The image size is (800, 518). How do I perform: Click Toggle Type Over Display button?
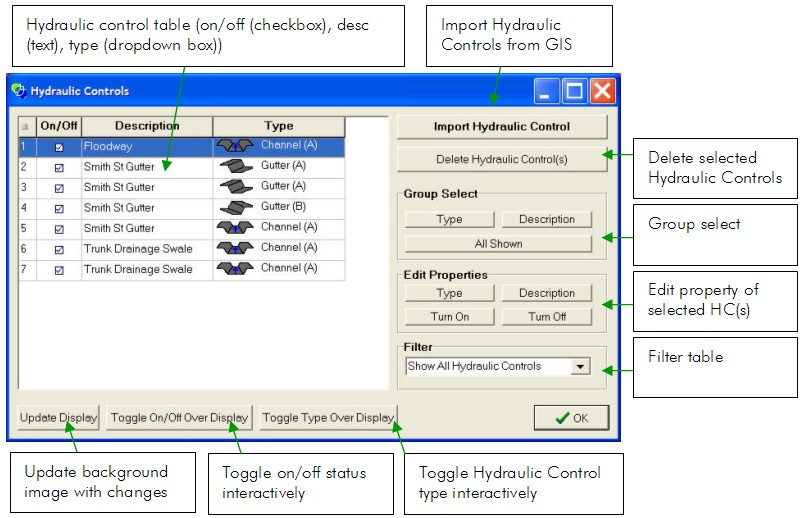point(328,418)
